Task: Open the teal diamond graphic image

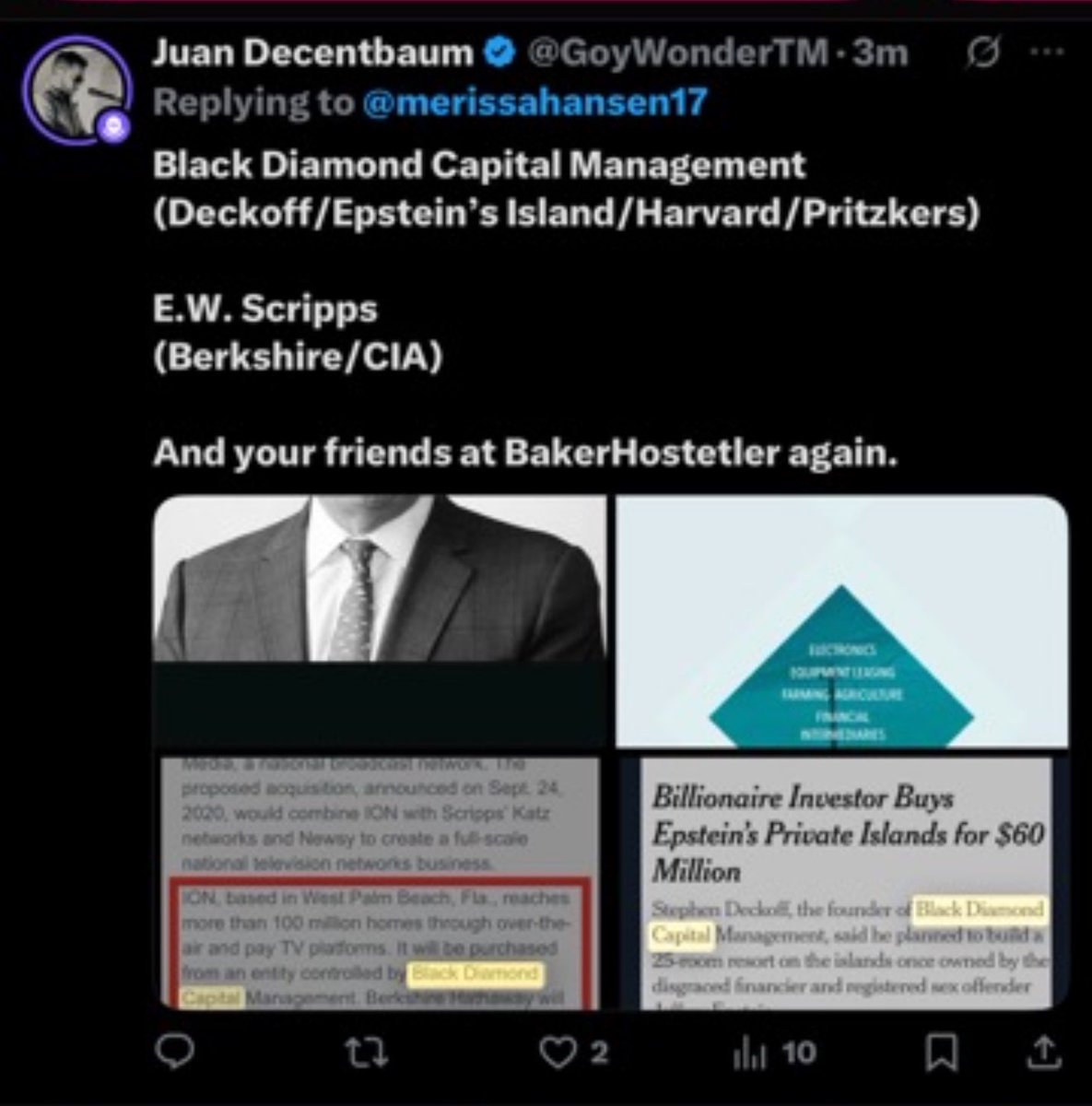Action: coord(842,621)
